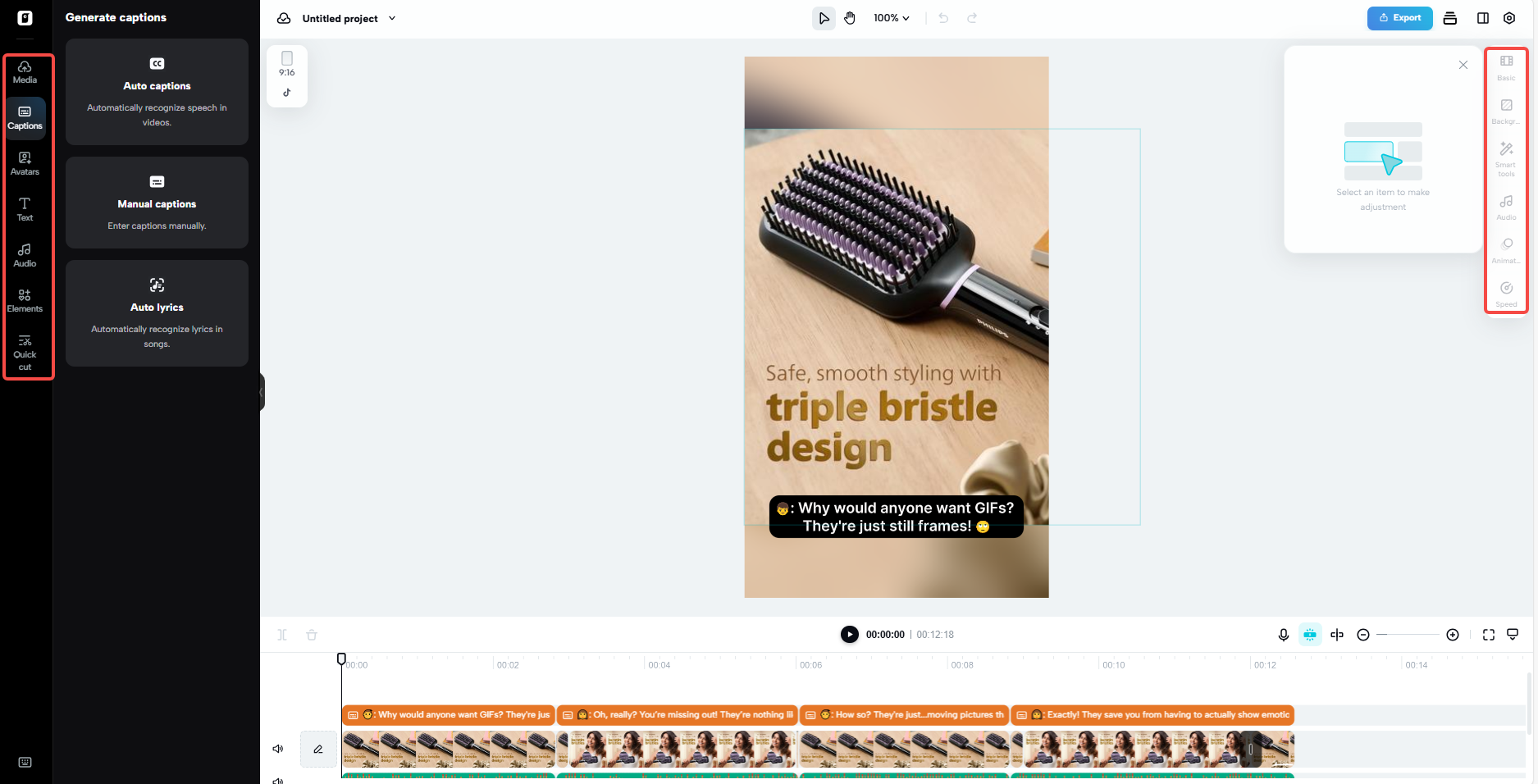Open keyboard shortcuts icon at sidebar bottom

[25, 762]
